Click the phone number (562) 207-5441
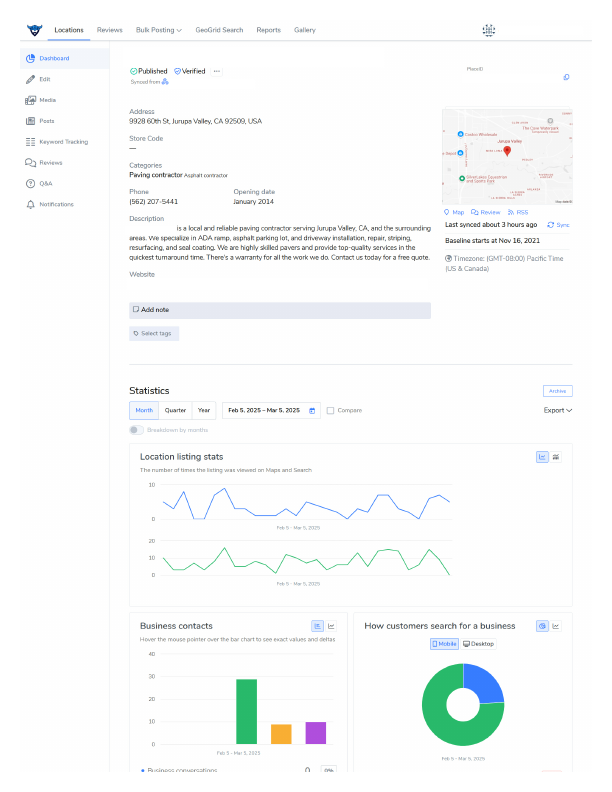Screen dimensions: 612x792 click(x=154, y=202)
